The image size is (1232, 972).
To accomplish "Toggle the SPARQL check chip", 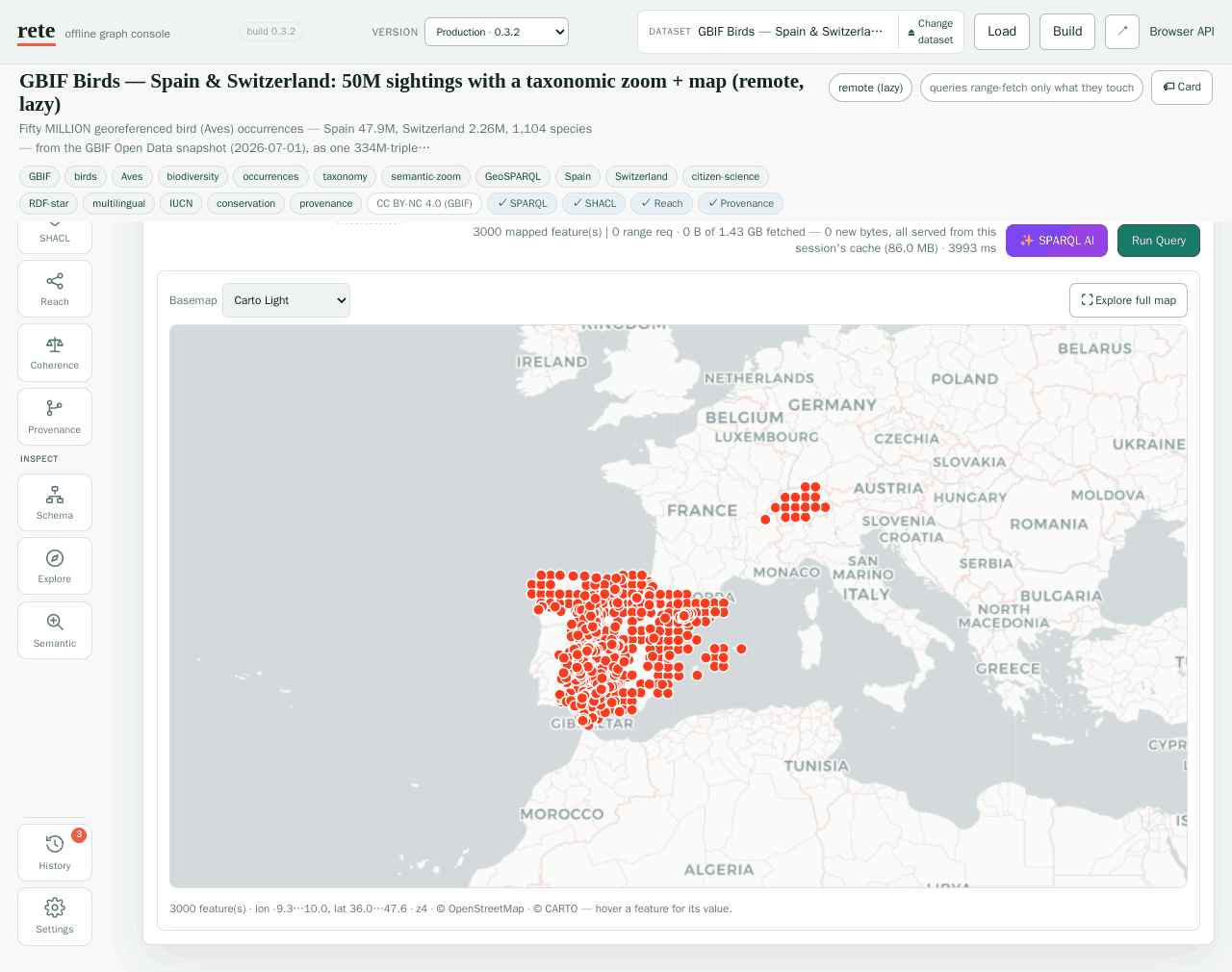I will tap(523, 203).
